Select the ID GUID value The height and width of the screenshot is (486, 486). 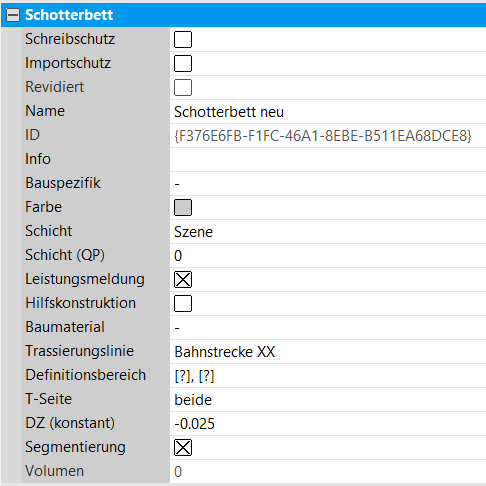pyautogui.click(x=323, y=136)
